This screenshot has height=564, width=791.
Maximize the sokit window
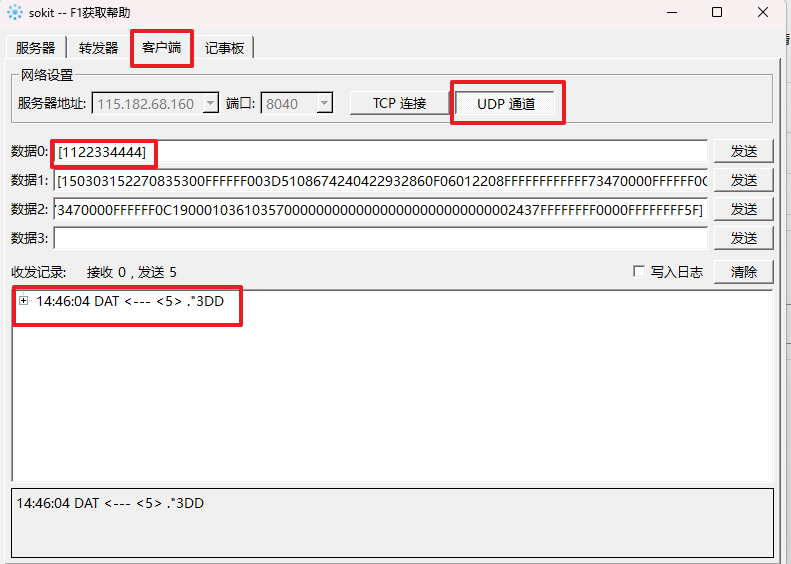click(x=717, y=12)
